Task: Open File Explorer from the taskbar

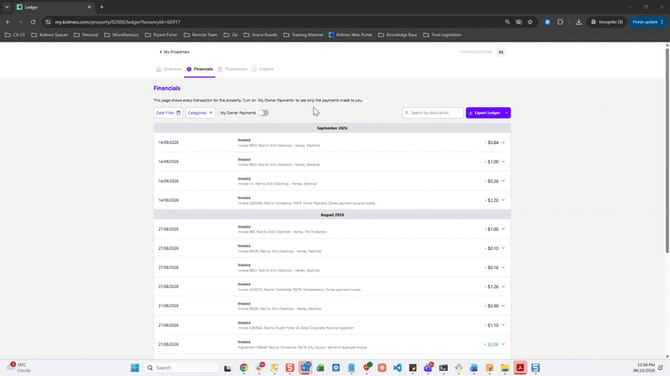Action: click(505, 368)
